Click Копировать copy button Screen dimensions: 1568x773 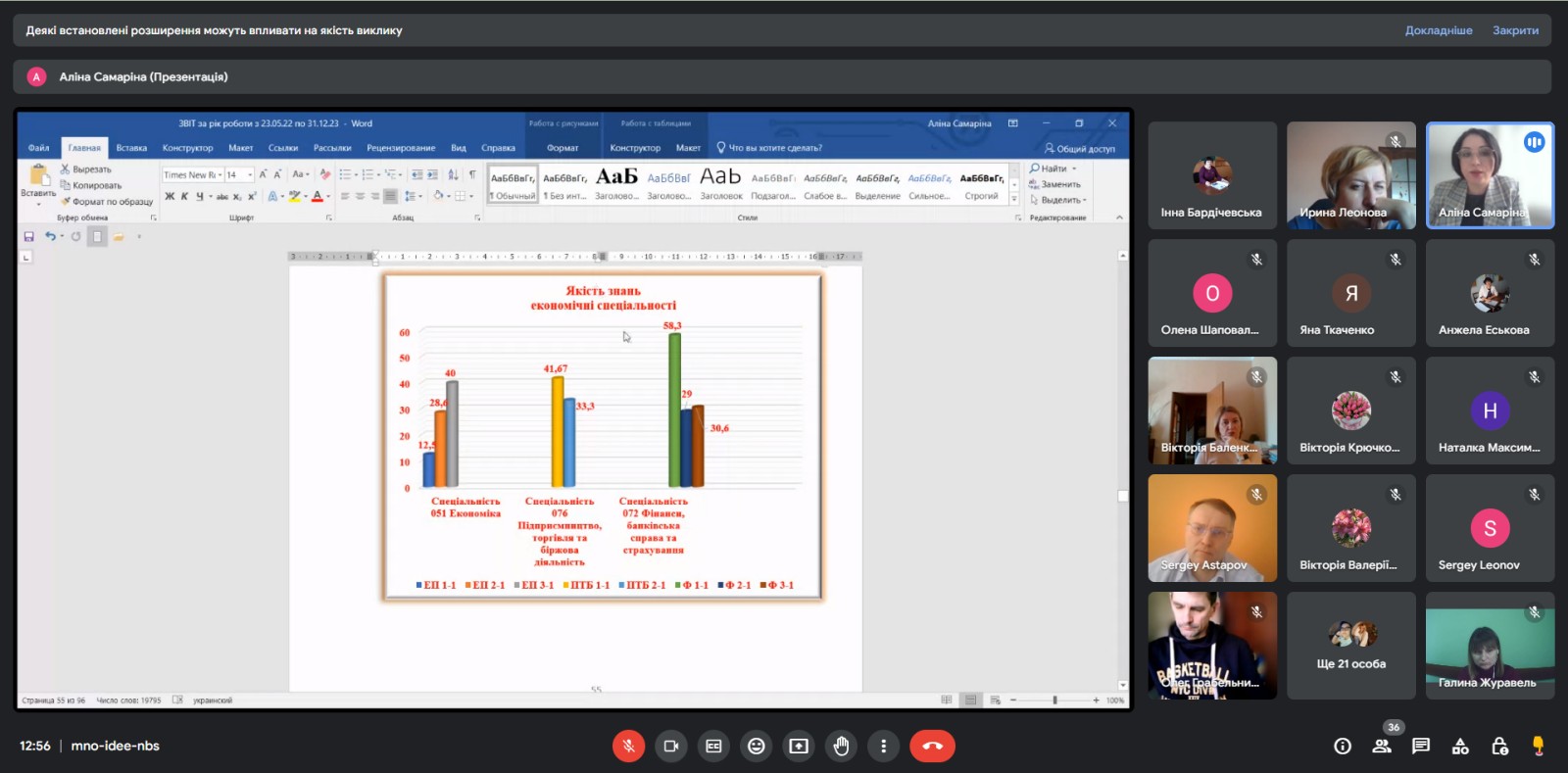coord(91,185)
